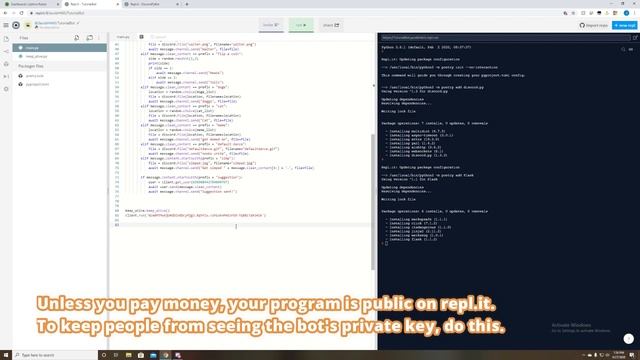Open the Windows notification center

pyautogui.click(x=632, y=355)
